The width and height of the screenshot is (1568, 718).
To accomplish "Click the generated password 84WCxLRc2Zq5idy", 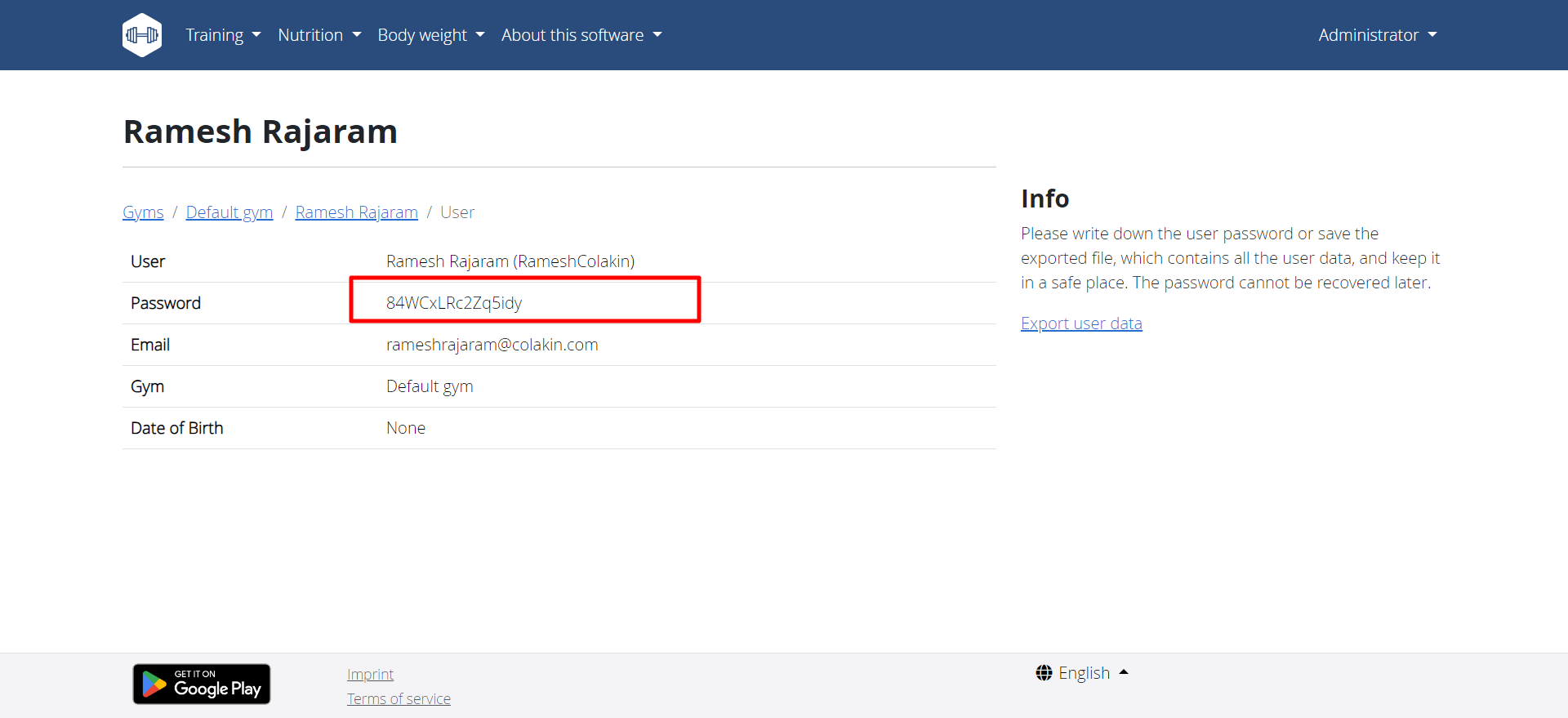I will click(x=454, y=303).
